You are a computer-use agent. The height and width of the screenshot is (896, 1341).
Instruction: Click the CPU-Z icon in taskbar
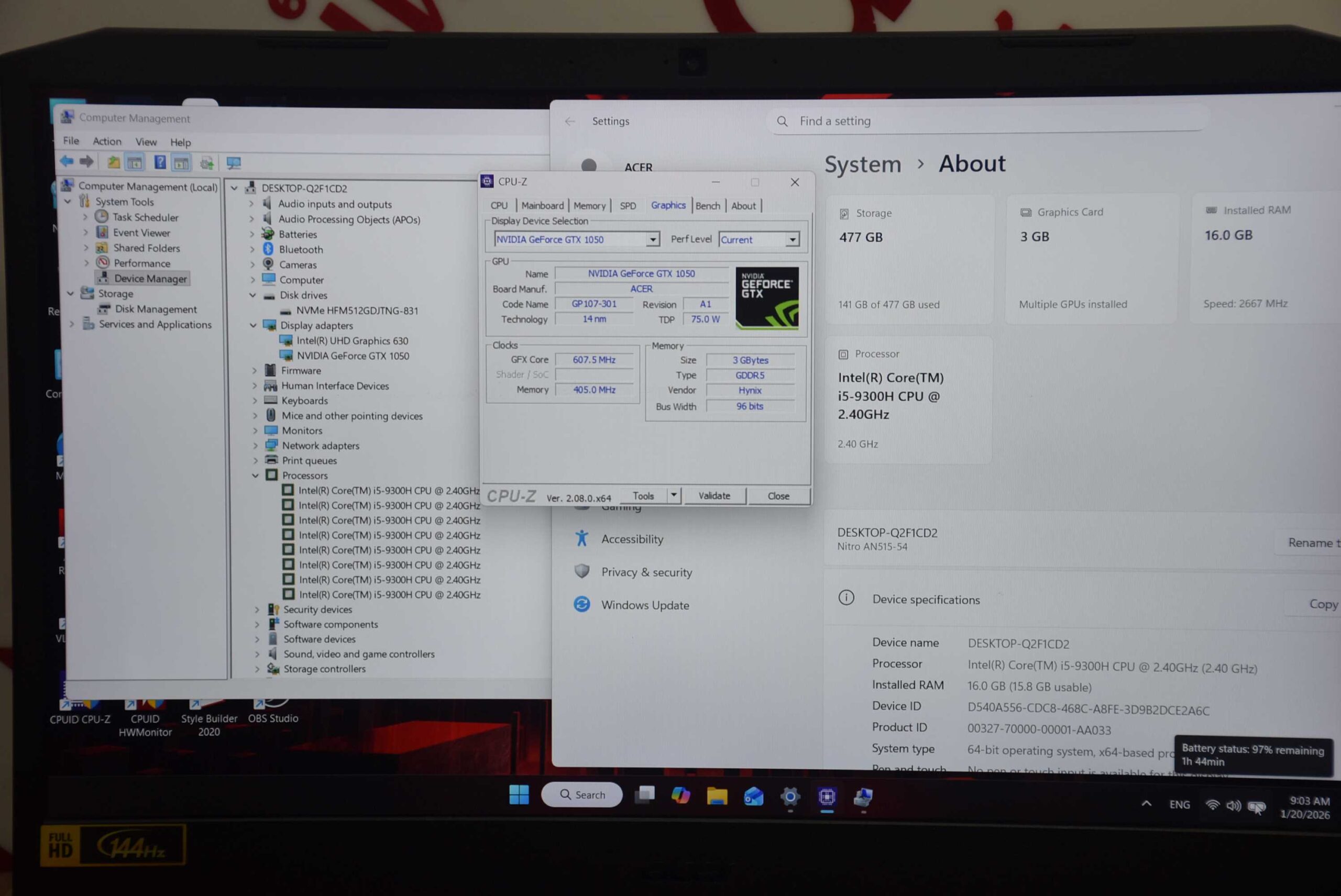(827, 797)
